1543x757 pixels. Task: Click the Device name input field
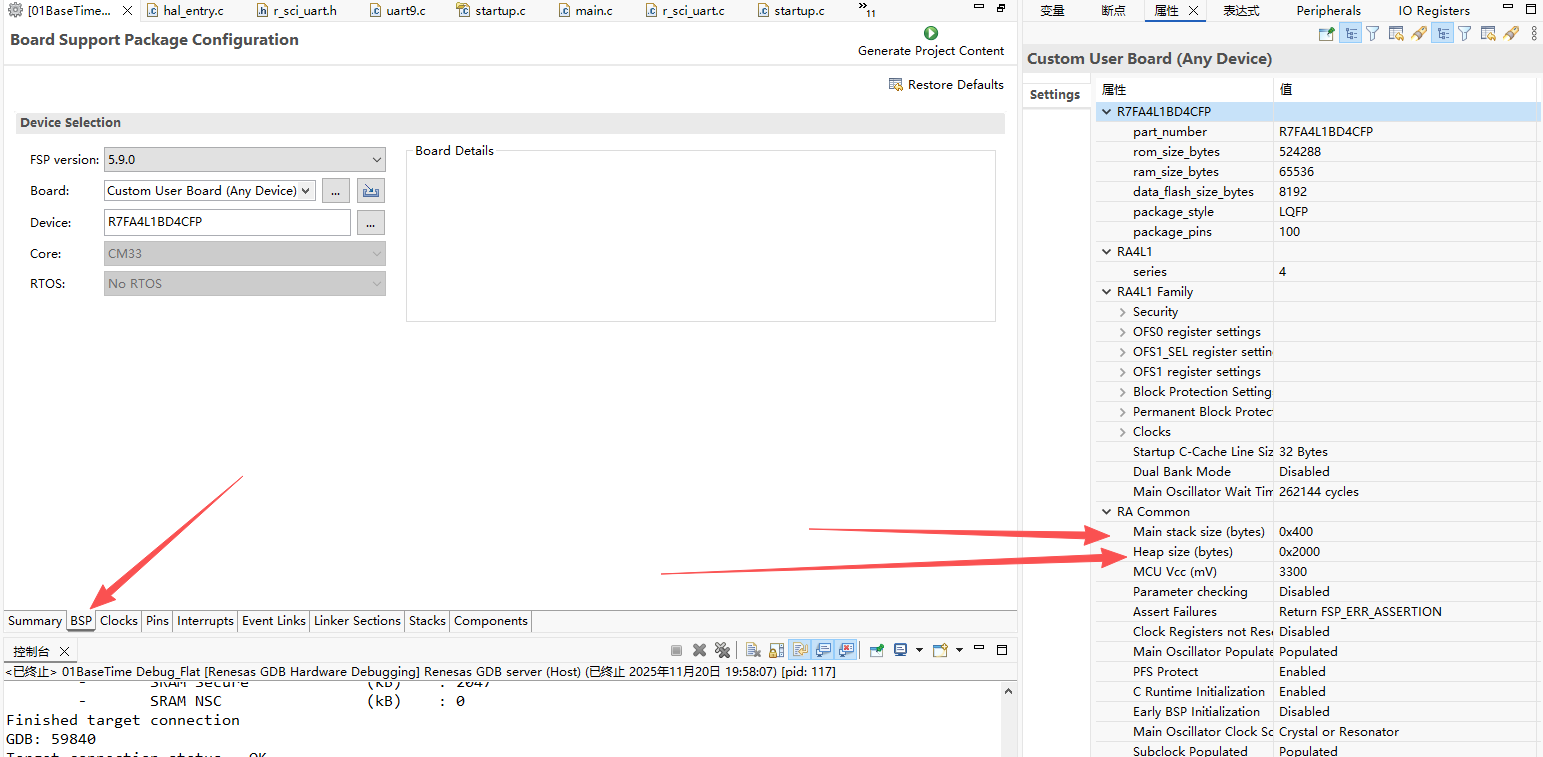click(227, 222)
